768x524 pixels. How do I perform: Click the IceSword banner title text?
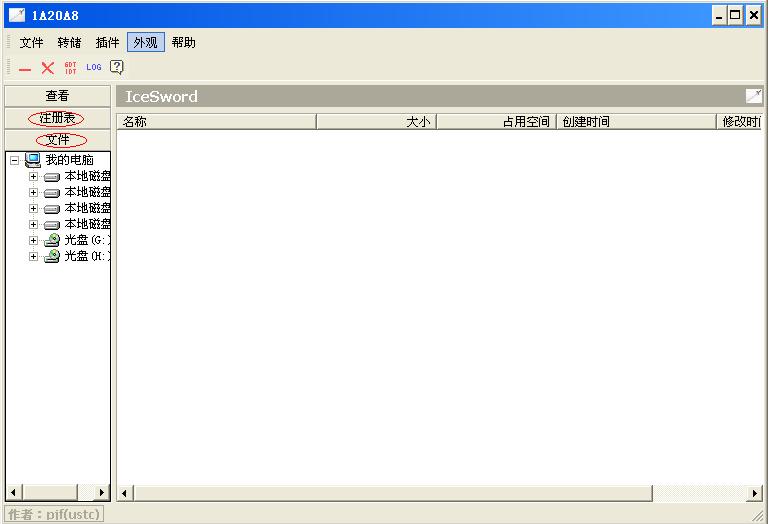click(161, 96)
